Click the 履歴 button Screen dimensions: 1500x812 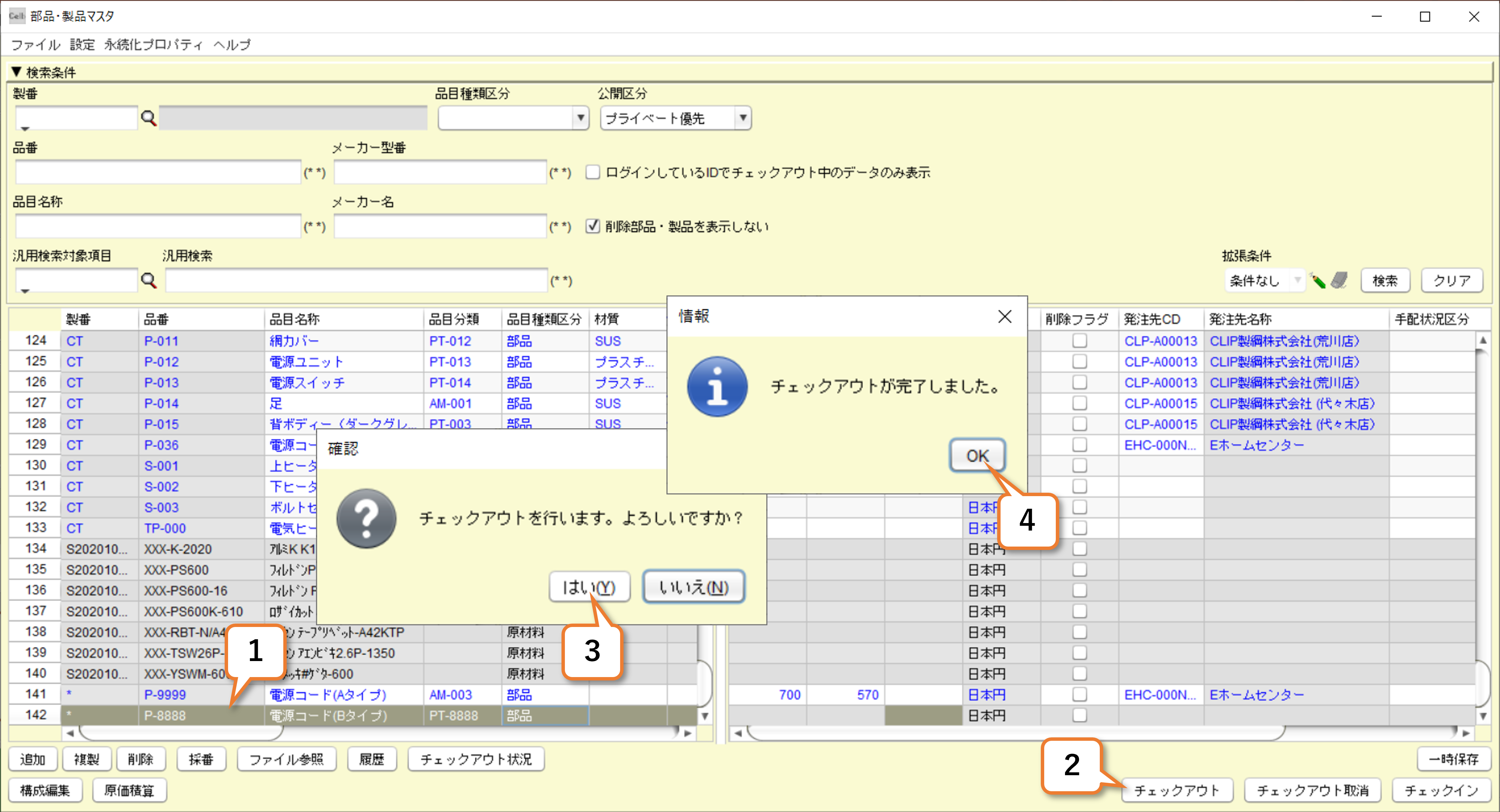pyautogui.click(x=372, y=759)
